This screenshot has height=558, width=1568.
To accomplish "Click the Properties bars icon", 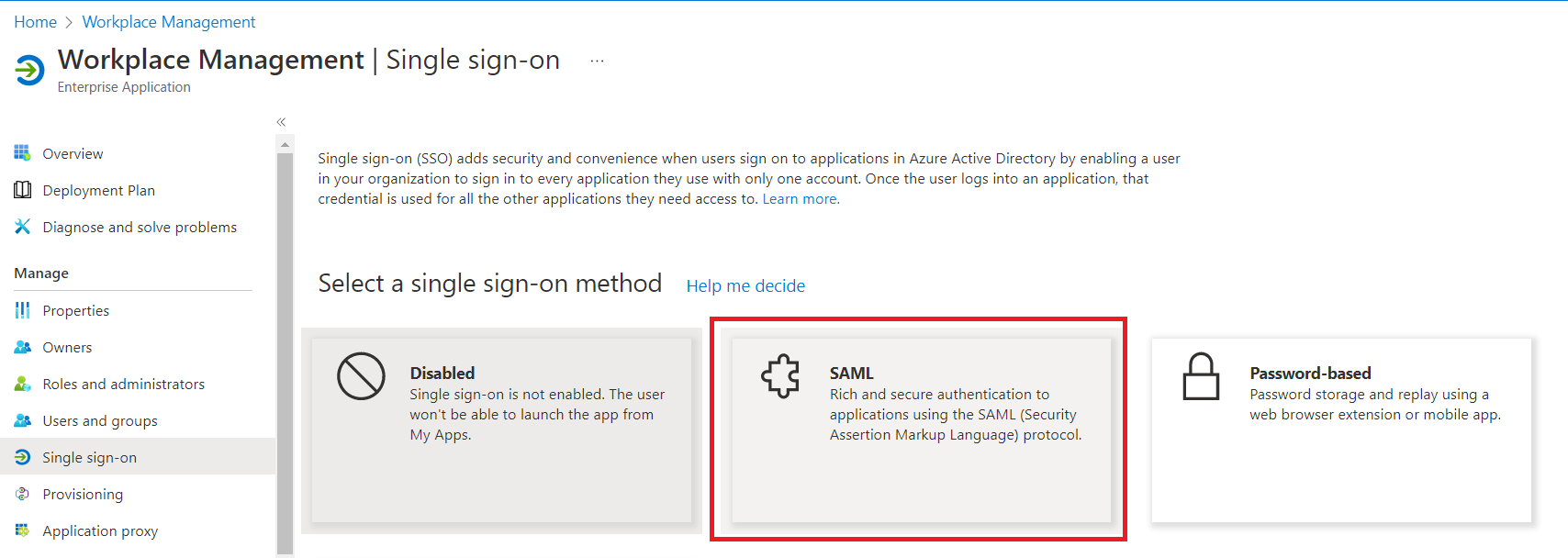I will [22, 310].
